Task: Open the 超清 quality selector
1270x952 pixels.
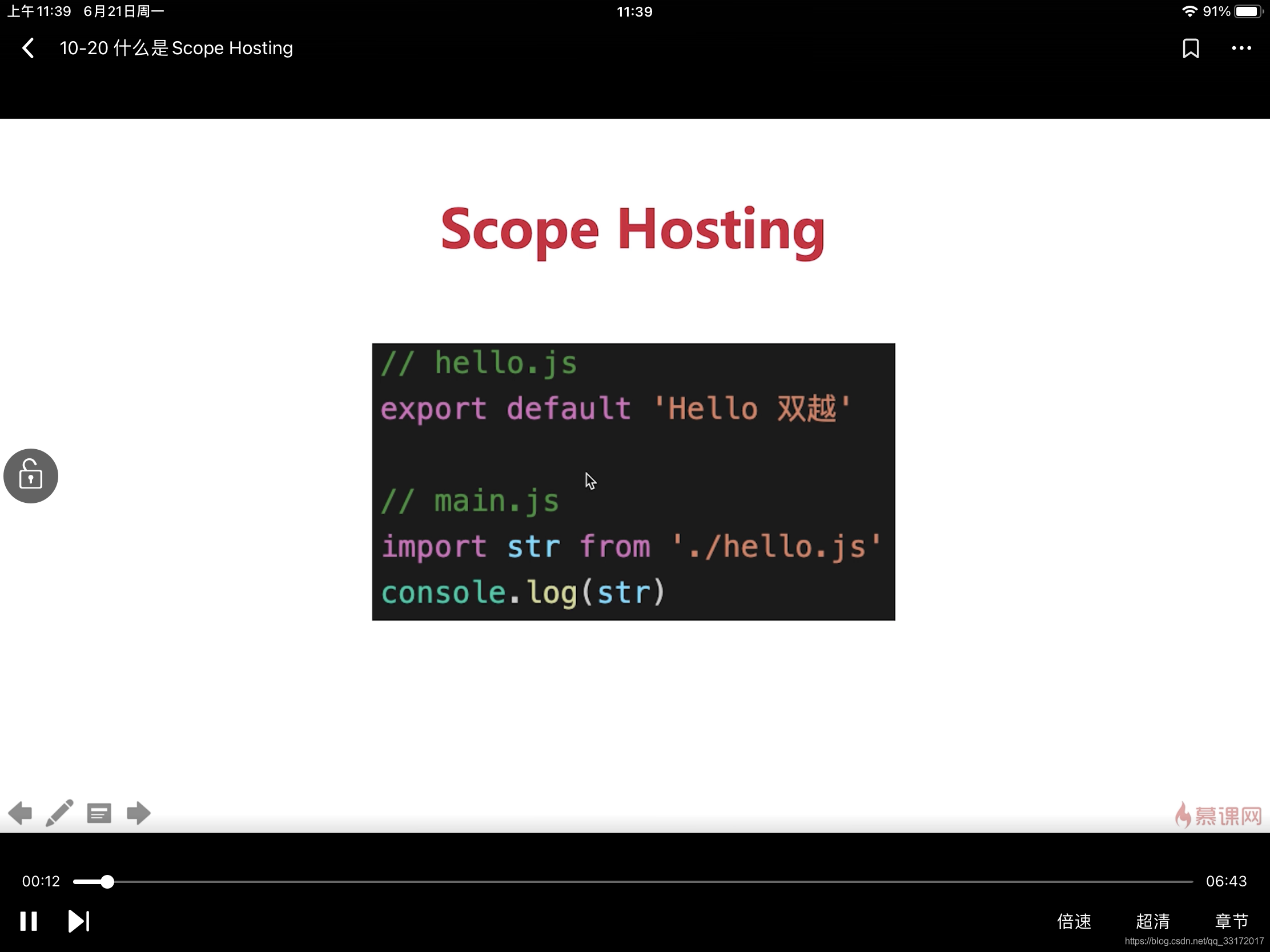Action: point(1153,921)
